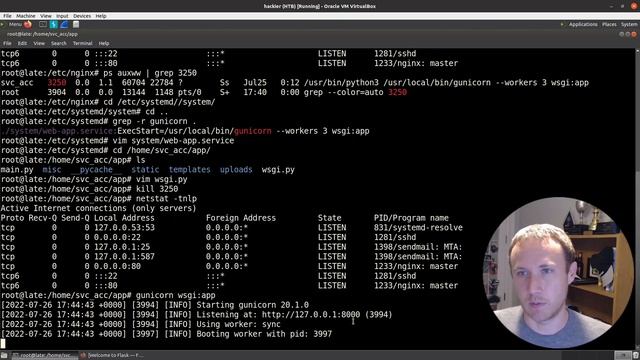Image resolution: width=640 pixels, height=360 pixels.
Task: Click the teal lightning panel launcher icon
Action: click(x=53, y=24)
